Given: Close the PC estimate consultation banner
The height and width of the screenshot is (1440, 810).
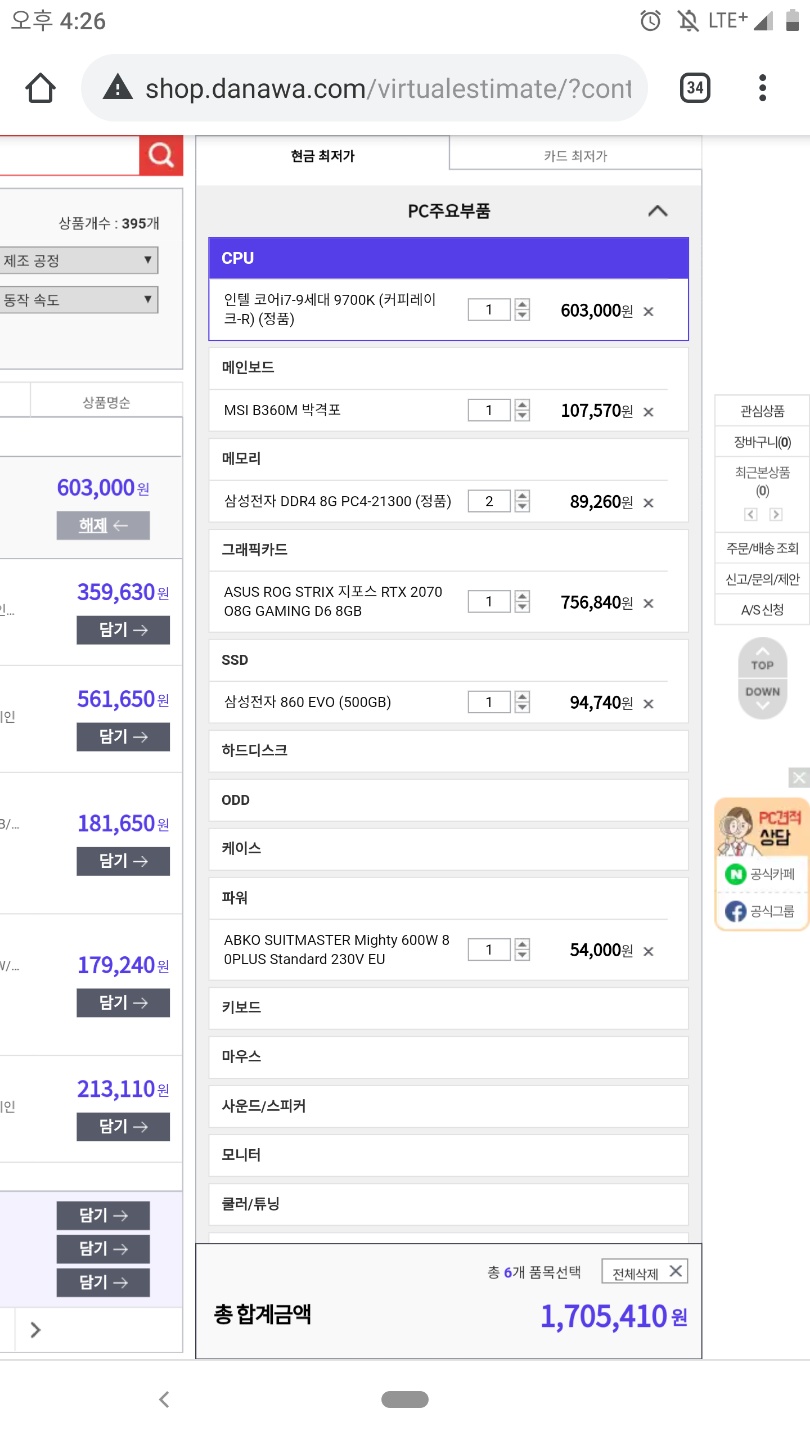Looking at the screenshot, I should click(x=798, y=777).
